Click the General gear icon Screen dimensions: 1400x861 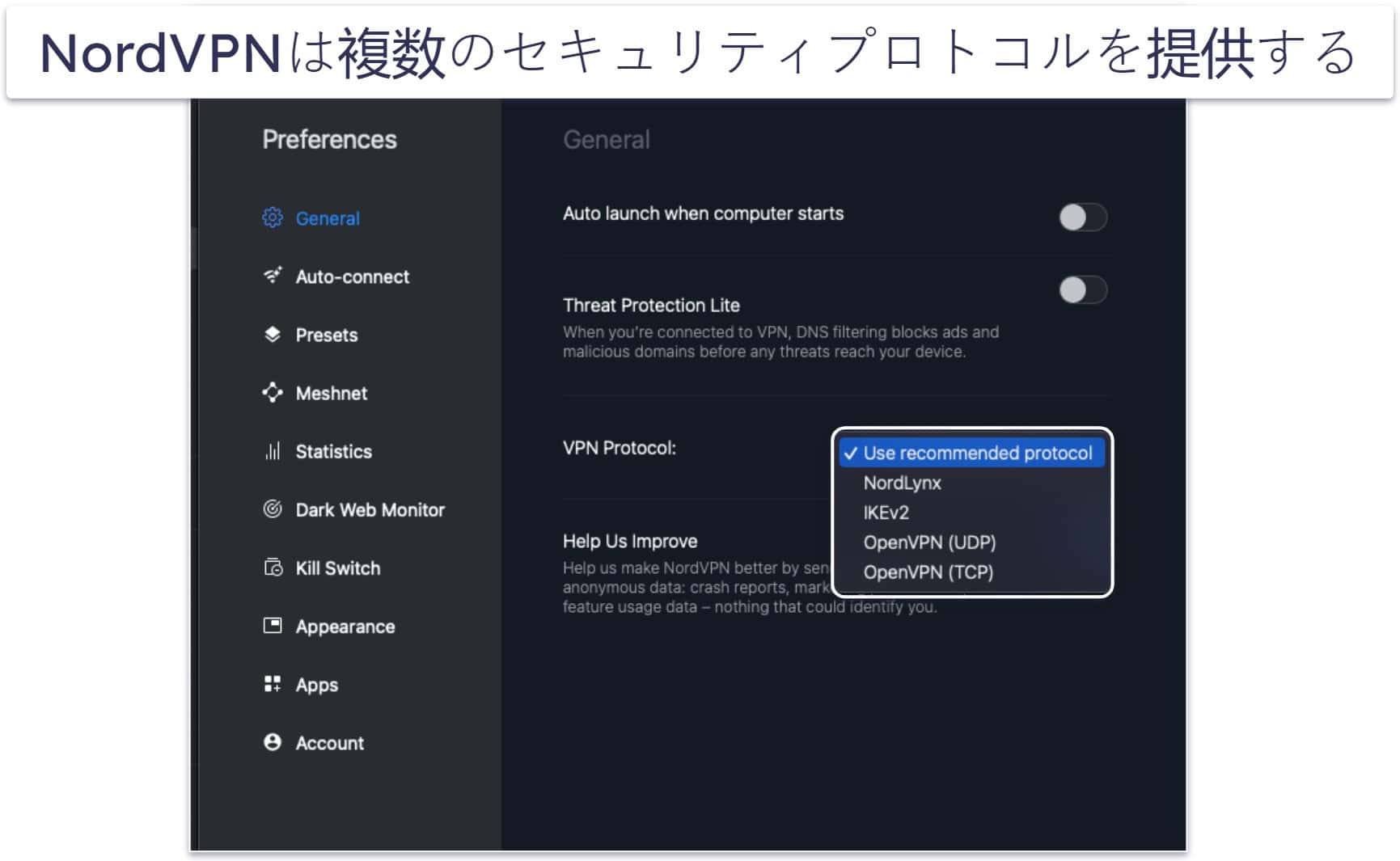coord(273,217)
